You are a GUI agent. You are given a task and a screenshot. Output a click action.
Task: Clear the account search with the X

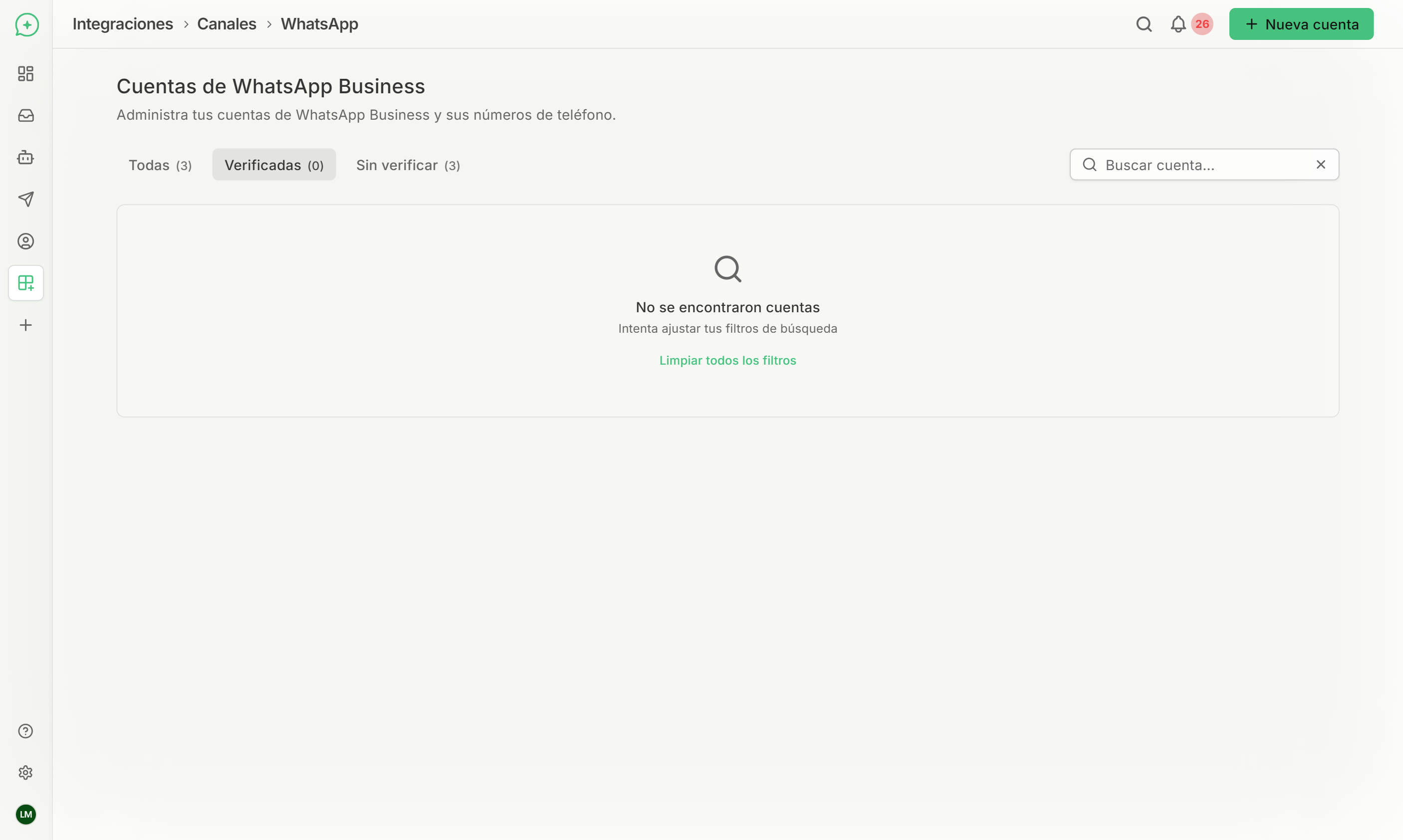point(1321,164)
